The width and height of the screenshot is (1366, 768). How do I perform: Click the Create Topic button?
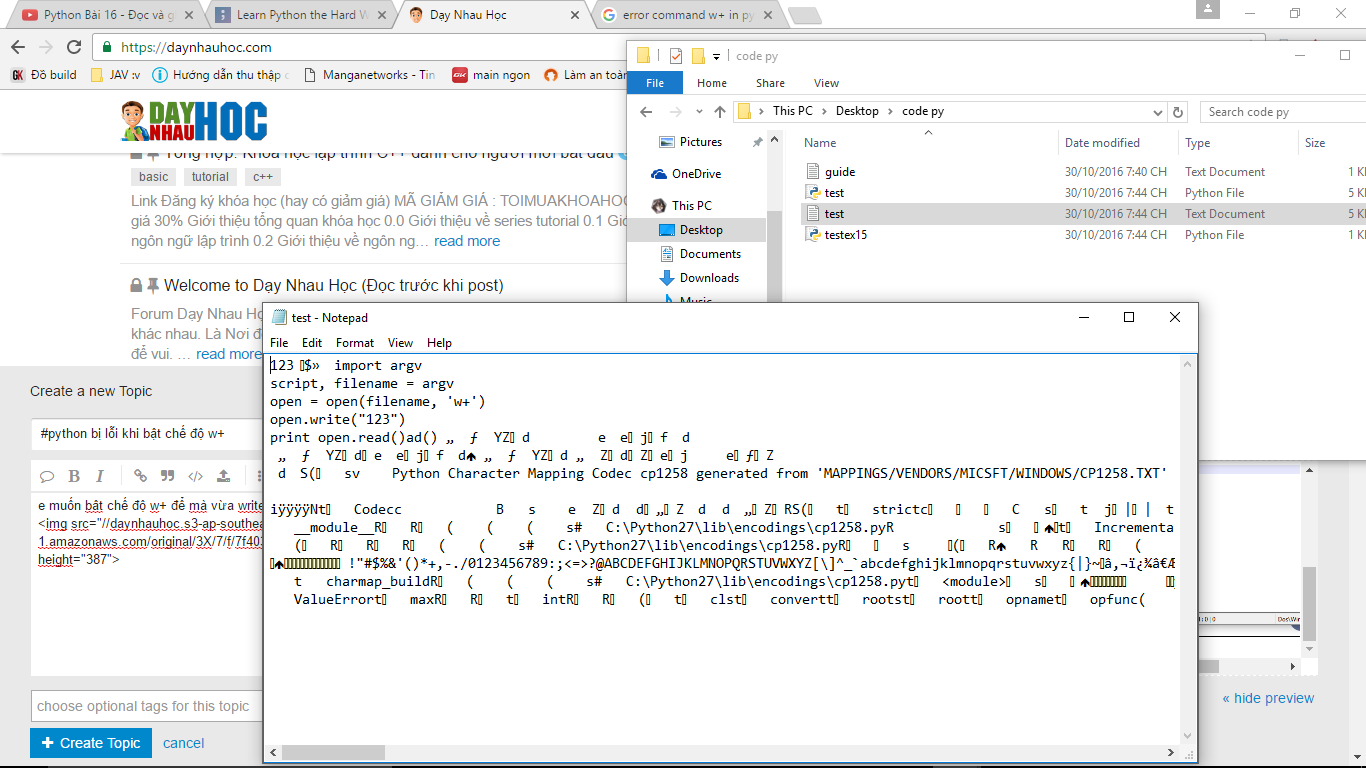(x=91, y=743)
